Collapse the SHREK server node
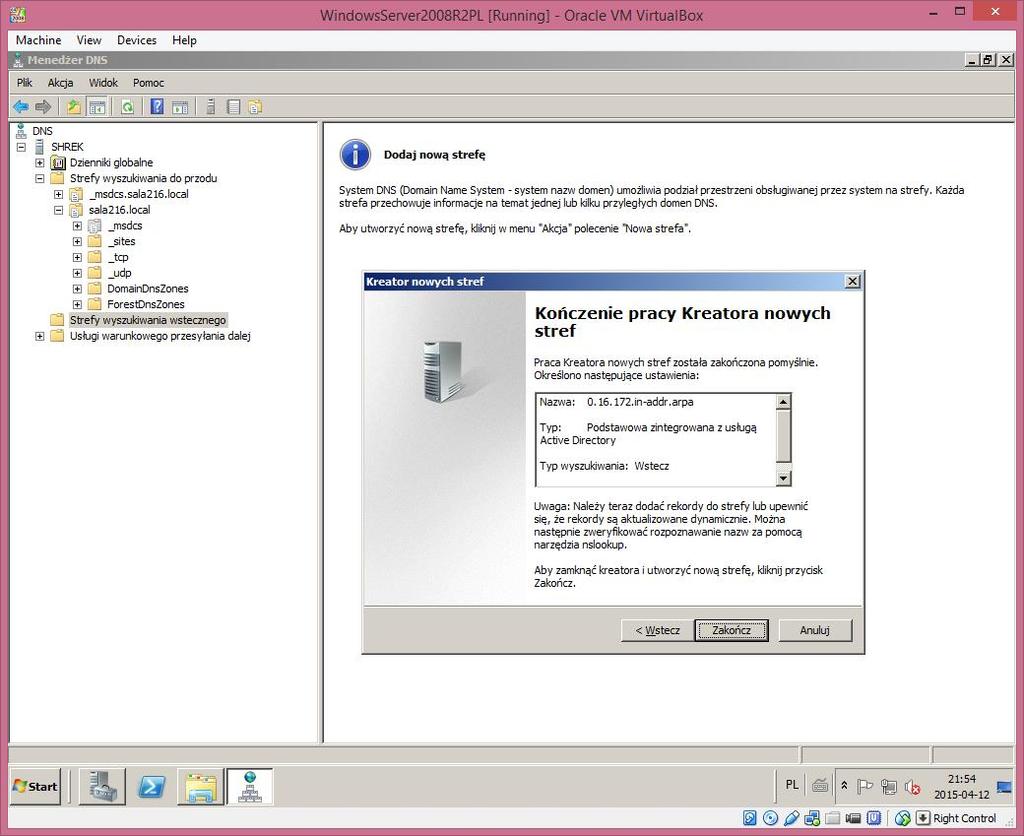This screenshot has width=1024, height=836. [x=21, y=146]
